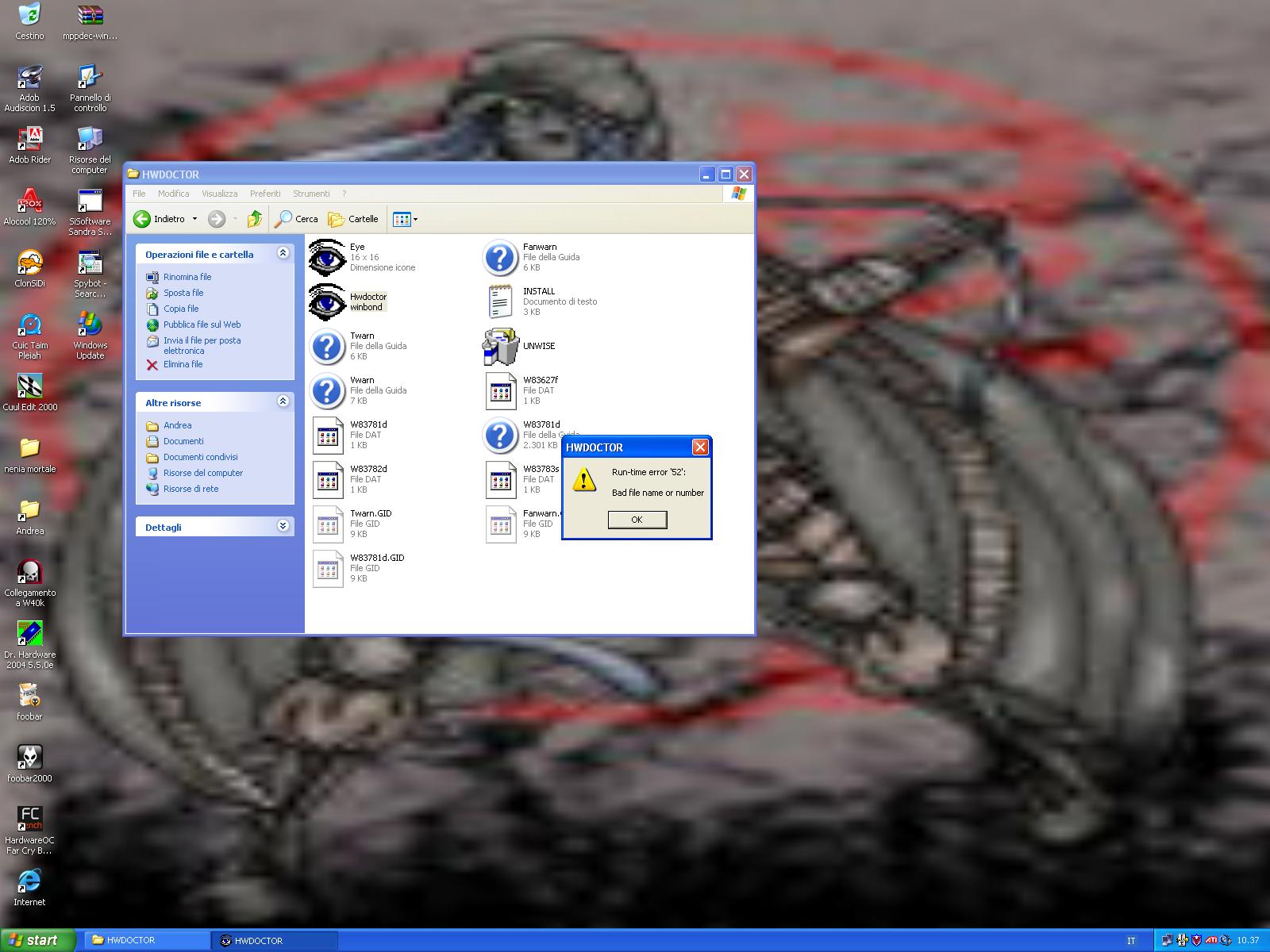The height and width of the screenshot is (952, 1270).
Task: Select the Fanwarn GID file icon
Action: 500,524
